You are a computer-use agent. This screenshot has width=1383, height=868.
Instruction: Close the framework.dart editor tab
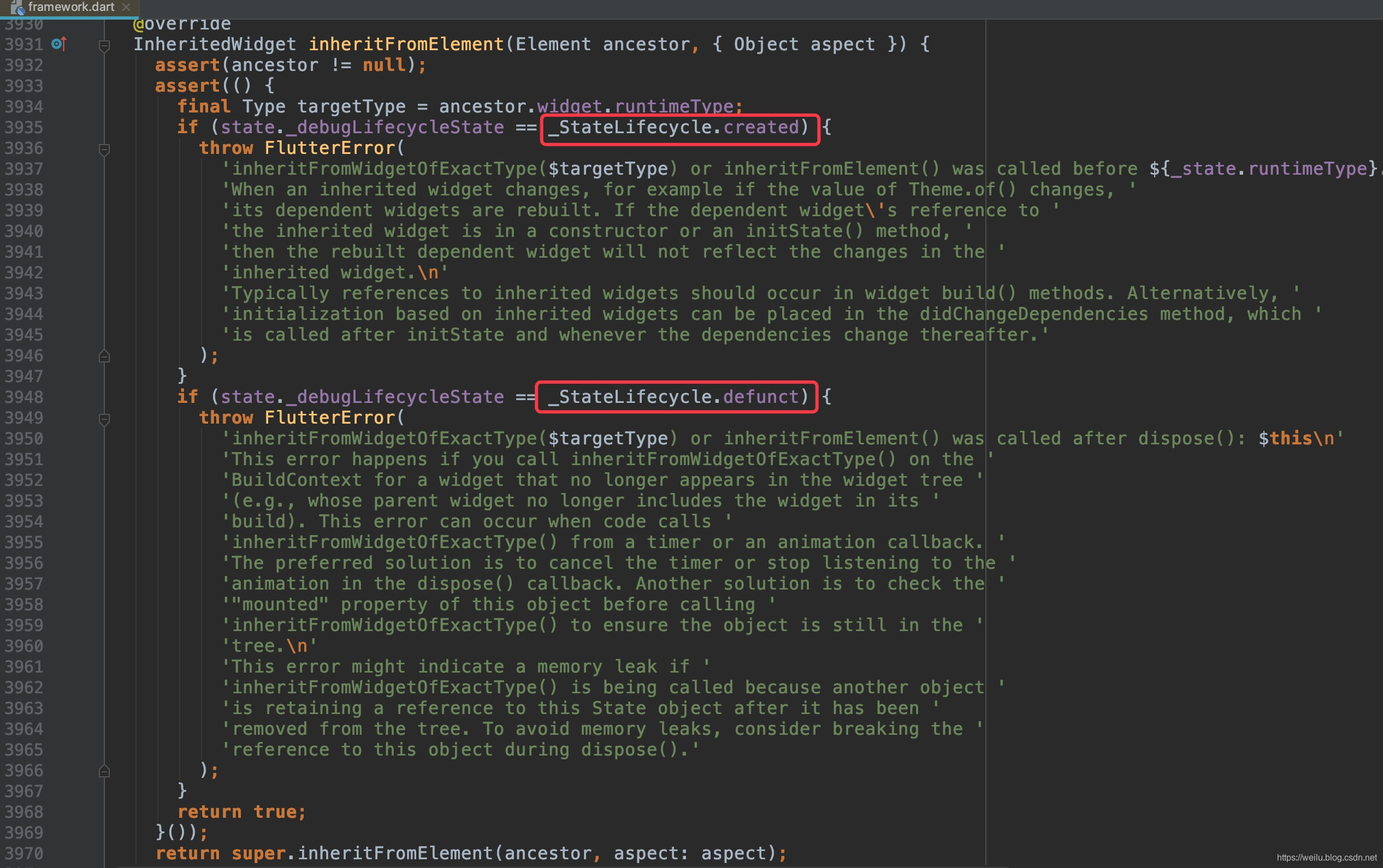point(126,7)
